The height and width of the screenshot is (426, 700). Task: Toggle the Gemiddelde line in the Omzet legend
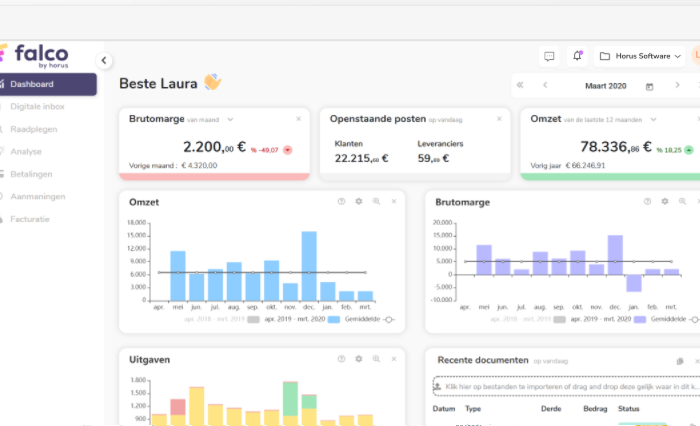(x=370, y=319)
